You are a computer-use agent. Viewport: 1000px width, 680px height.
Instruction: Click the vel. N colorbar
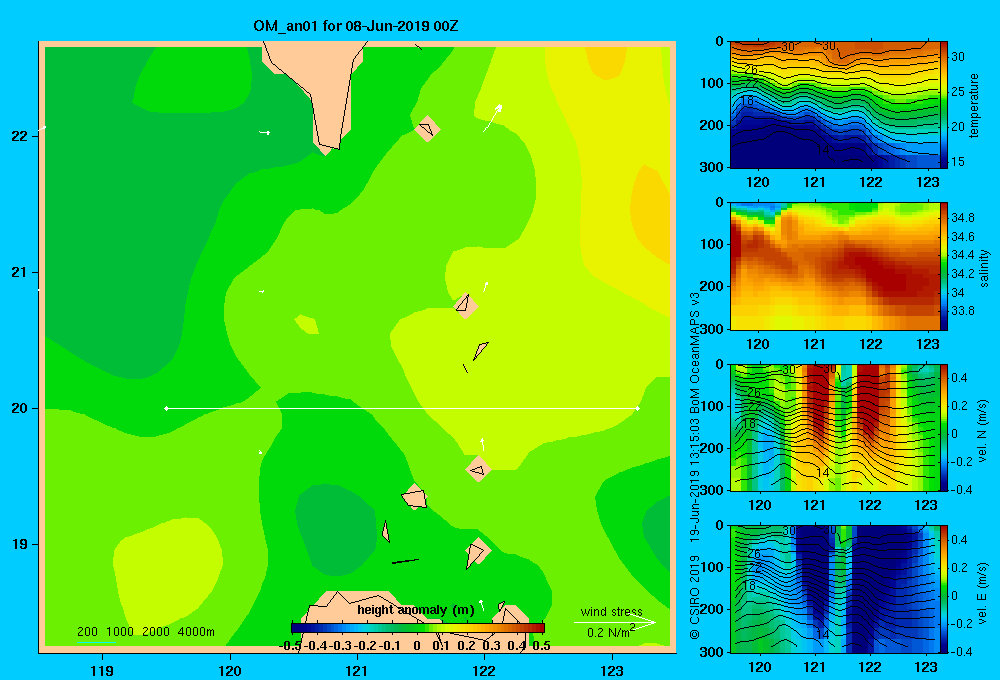[x=944, y=427]
